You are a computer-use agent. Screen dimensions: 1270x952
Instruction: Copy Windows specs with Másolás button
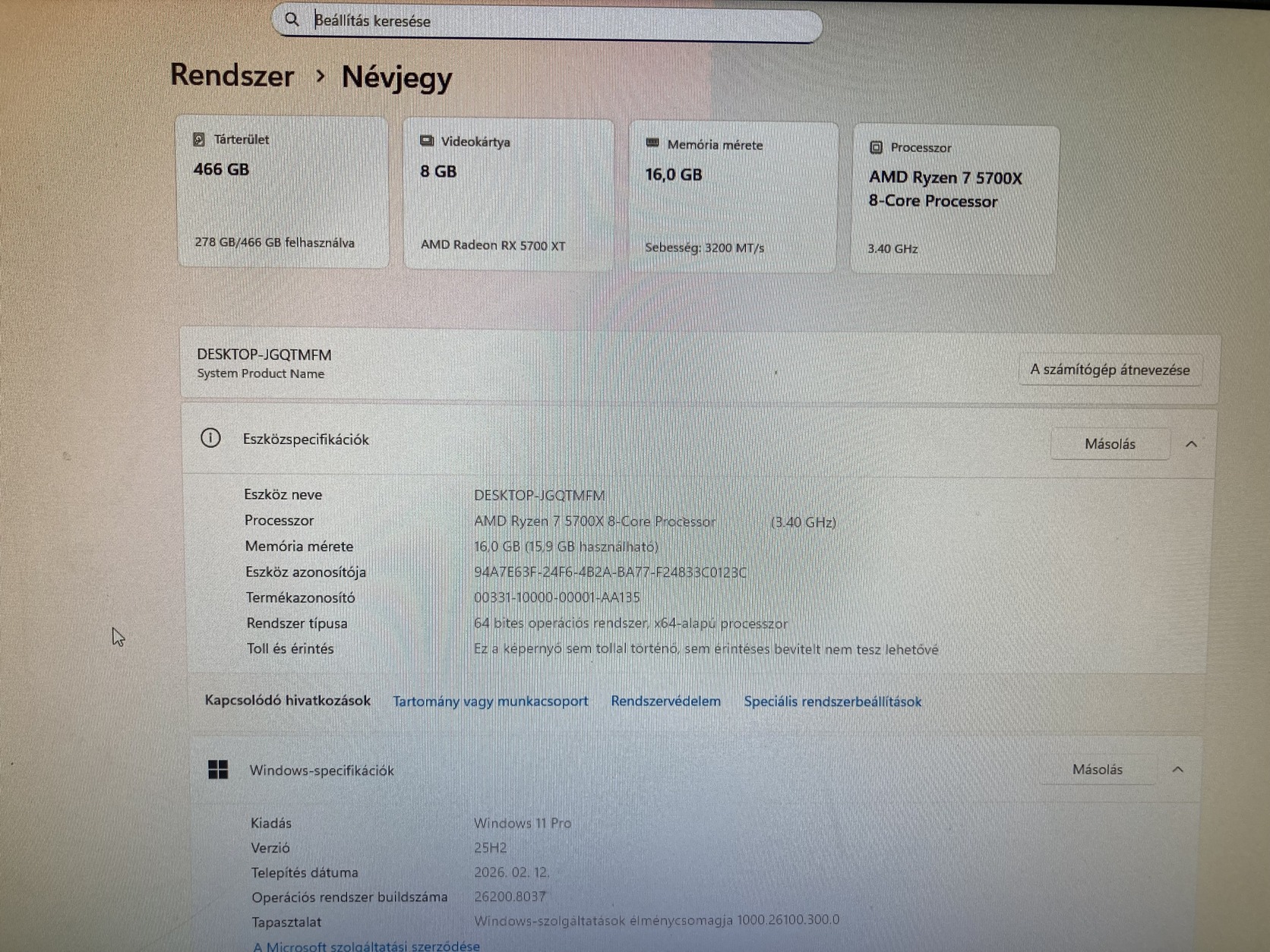(x=1098, y=770)
